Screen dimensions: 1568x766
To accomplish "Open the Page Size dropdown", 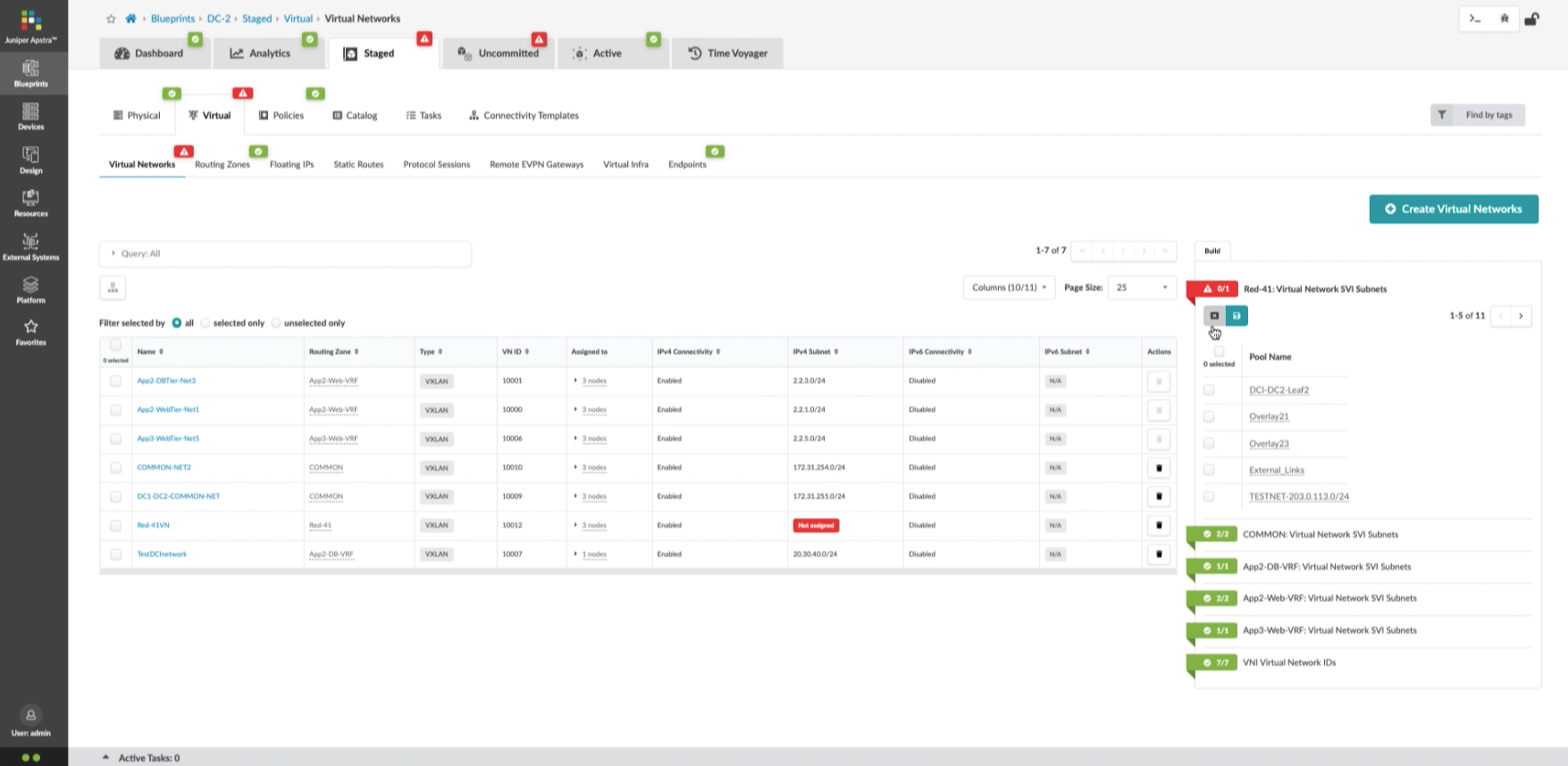I will point(1142,288).
